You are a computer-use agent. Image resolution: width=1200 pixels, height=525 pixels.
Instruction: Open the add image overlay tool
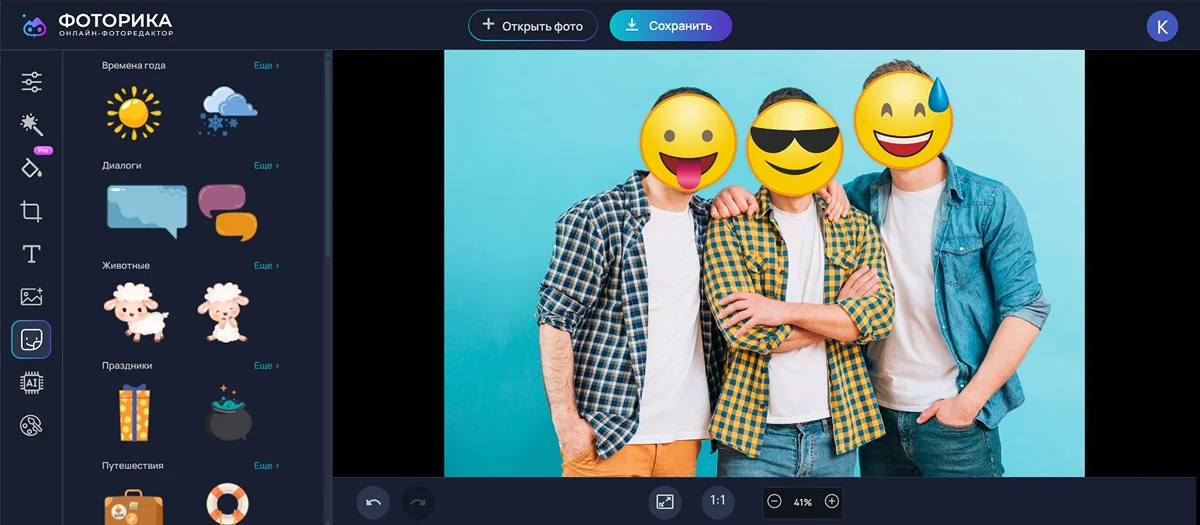point(31,297)
